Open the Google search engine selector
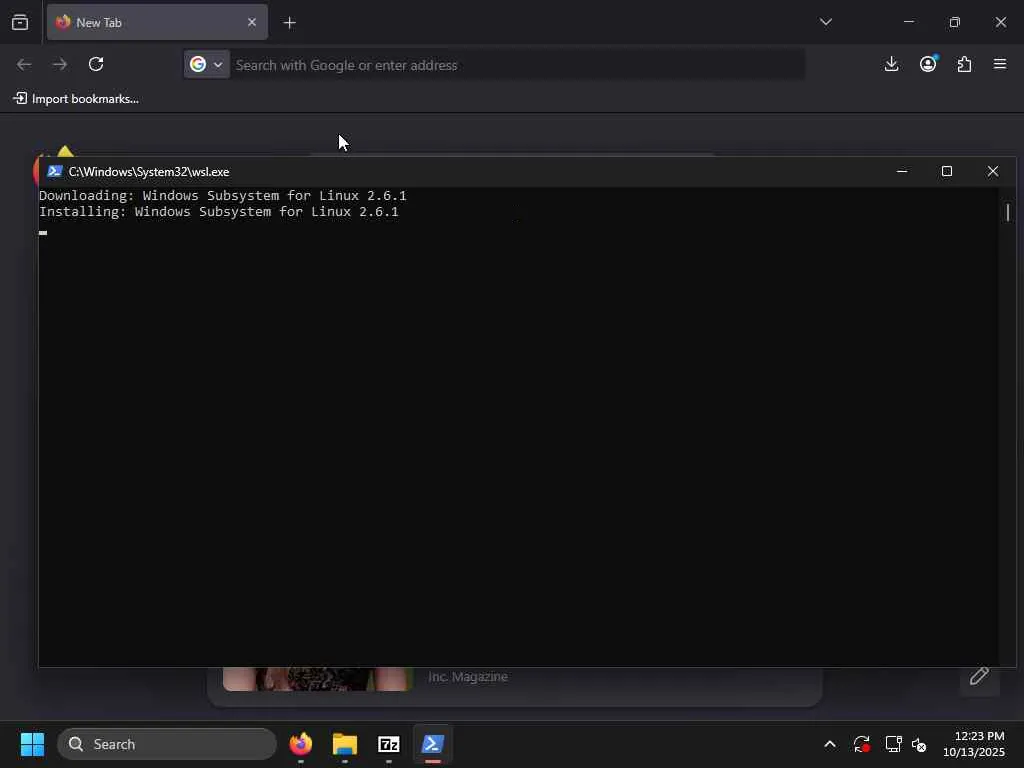 point(206,64)
